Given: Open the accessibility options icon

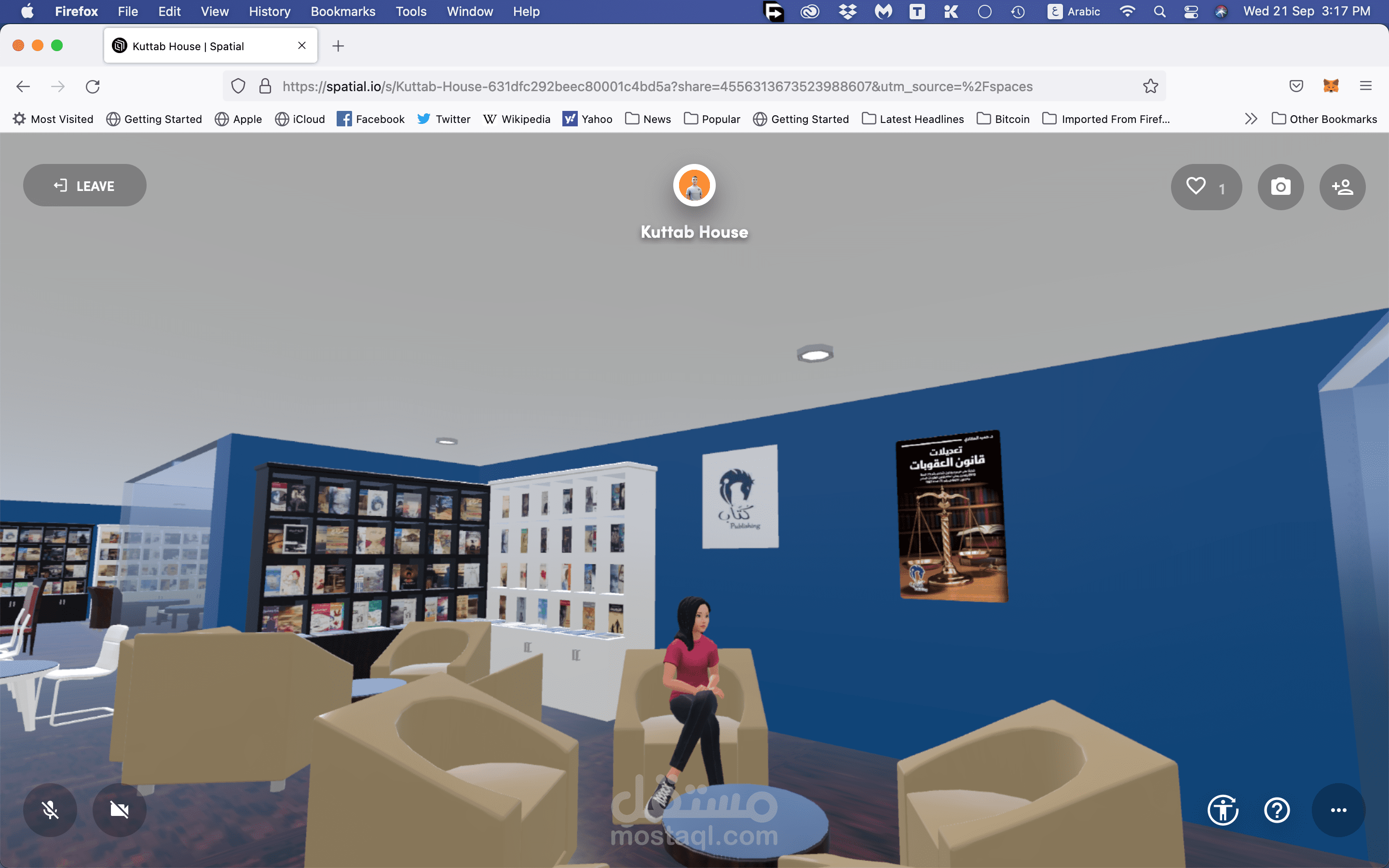Looking at the screenshot, I should tap(1223, 810).
